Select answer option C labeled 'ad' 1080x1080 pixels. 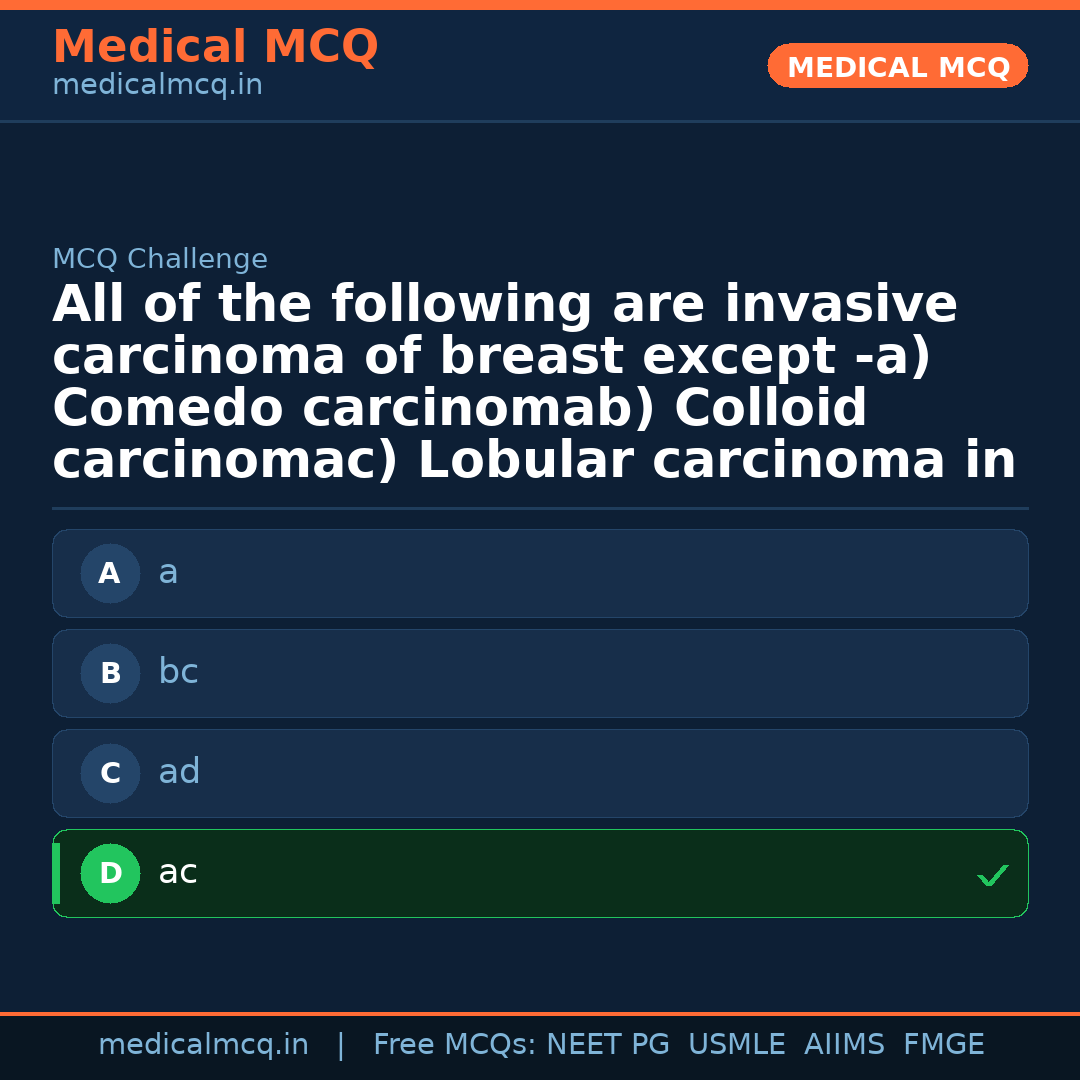tap(540, 773)
